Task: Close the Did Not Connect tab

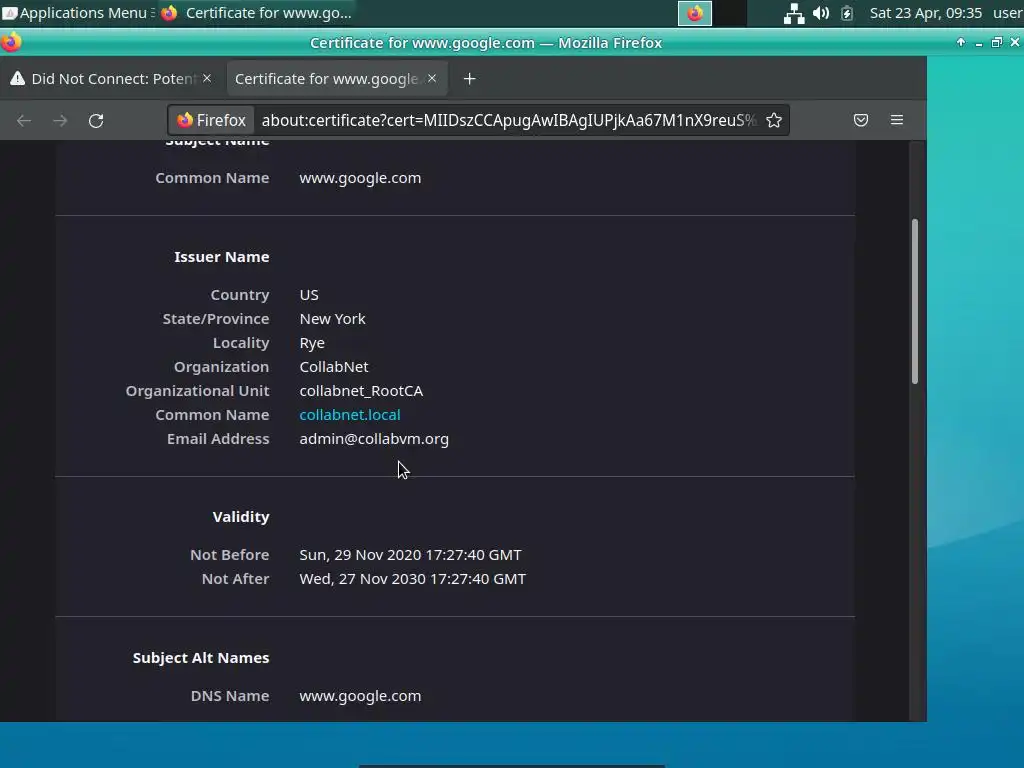Action: tap(207, 78)
